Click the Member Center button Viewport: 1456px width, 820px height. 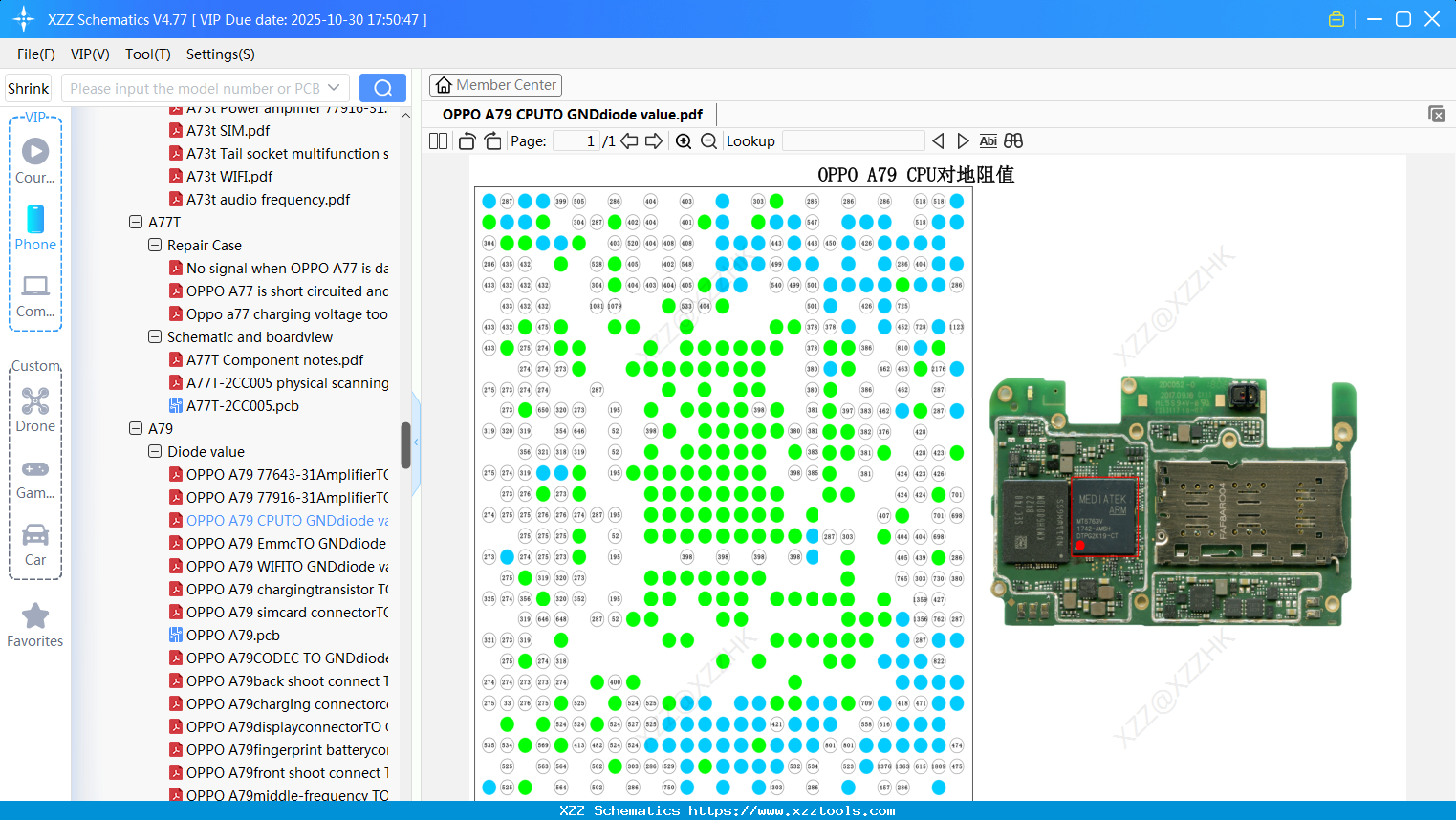tap(495, 85)
